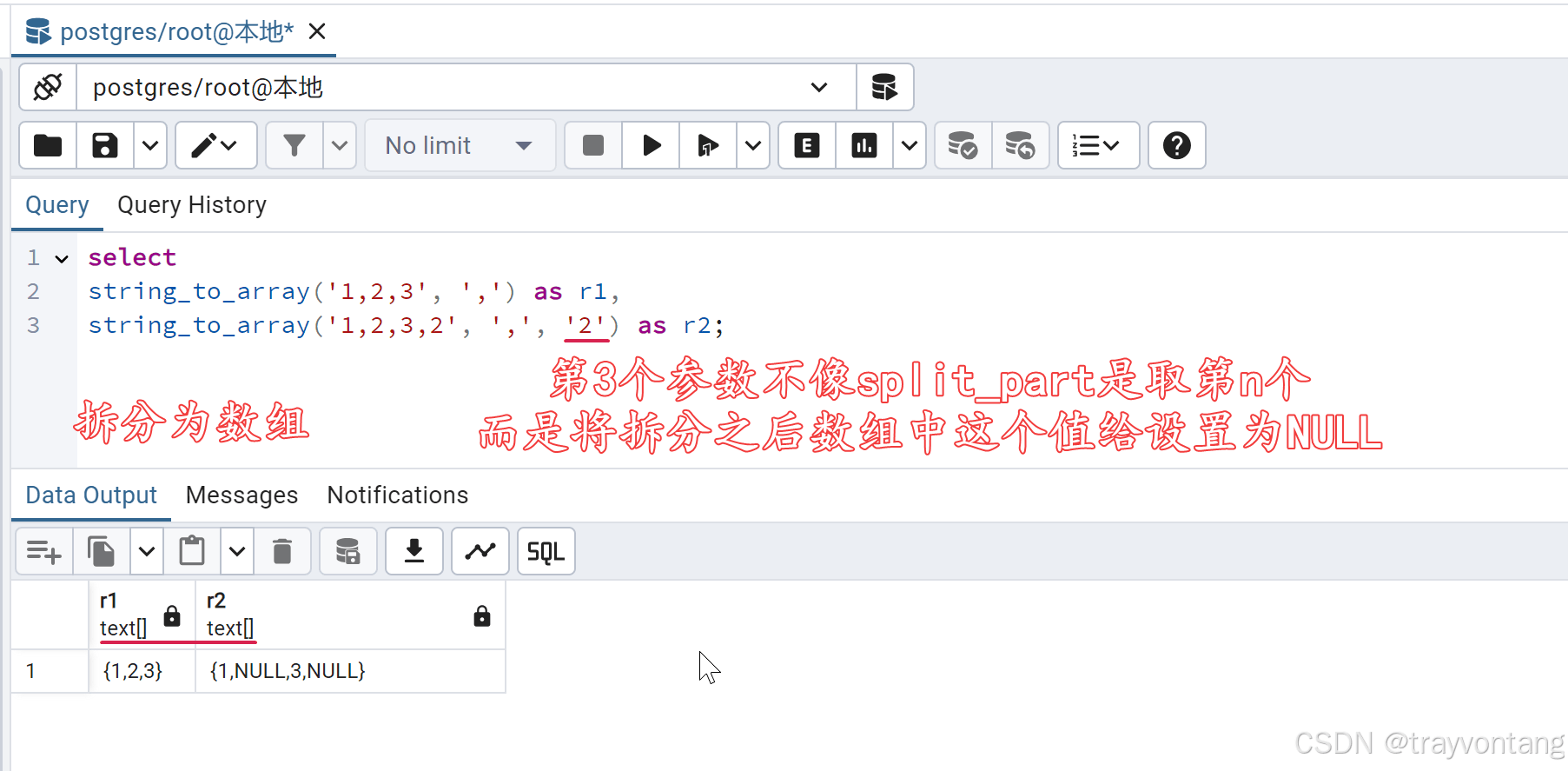Open the Data Output tab
1568x771 pixels.
(91, 495)
